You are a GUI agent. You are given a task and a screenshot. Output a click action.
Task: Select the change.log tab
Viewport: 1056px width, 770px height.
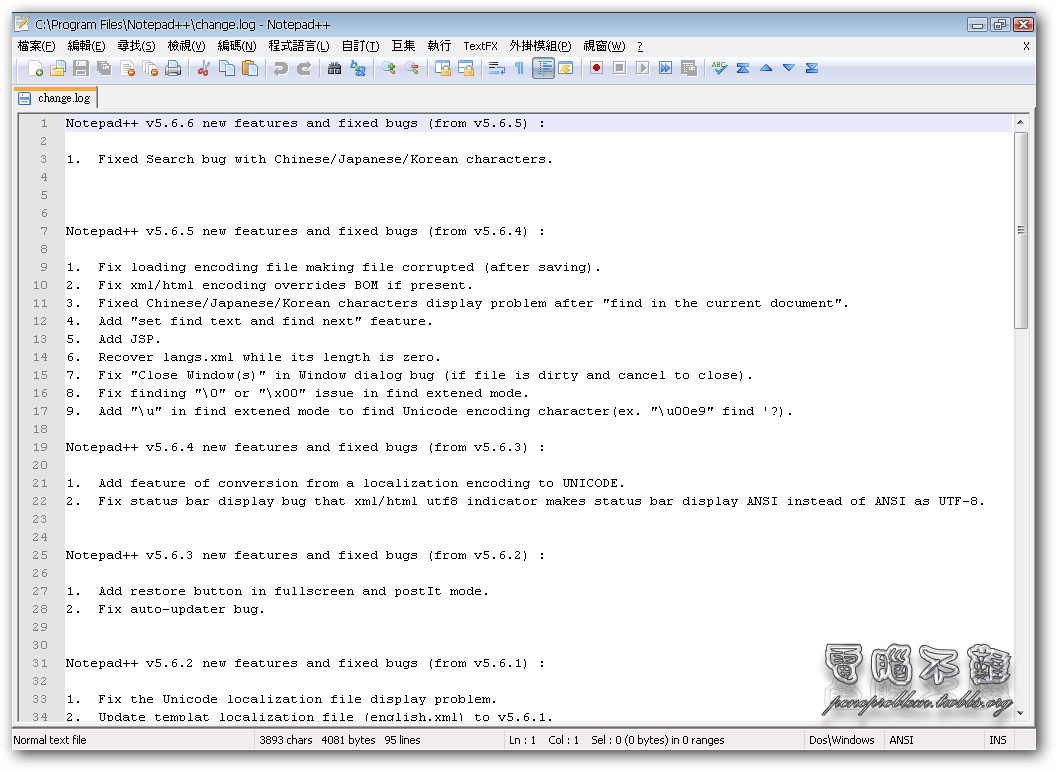pos(55,98)
